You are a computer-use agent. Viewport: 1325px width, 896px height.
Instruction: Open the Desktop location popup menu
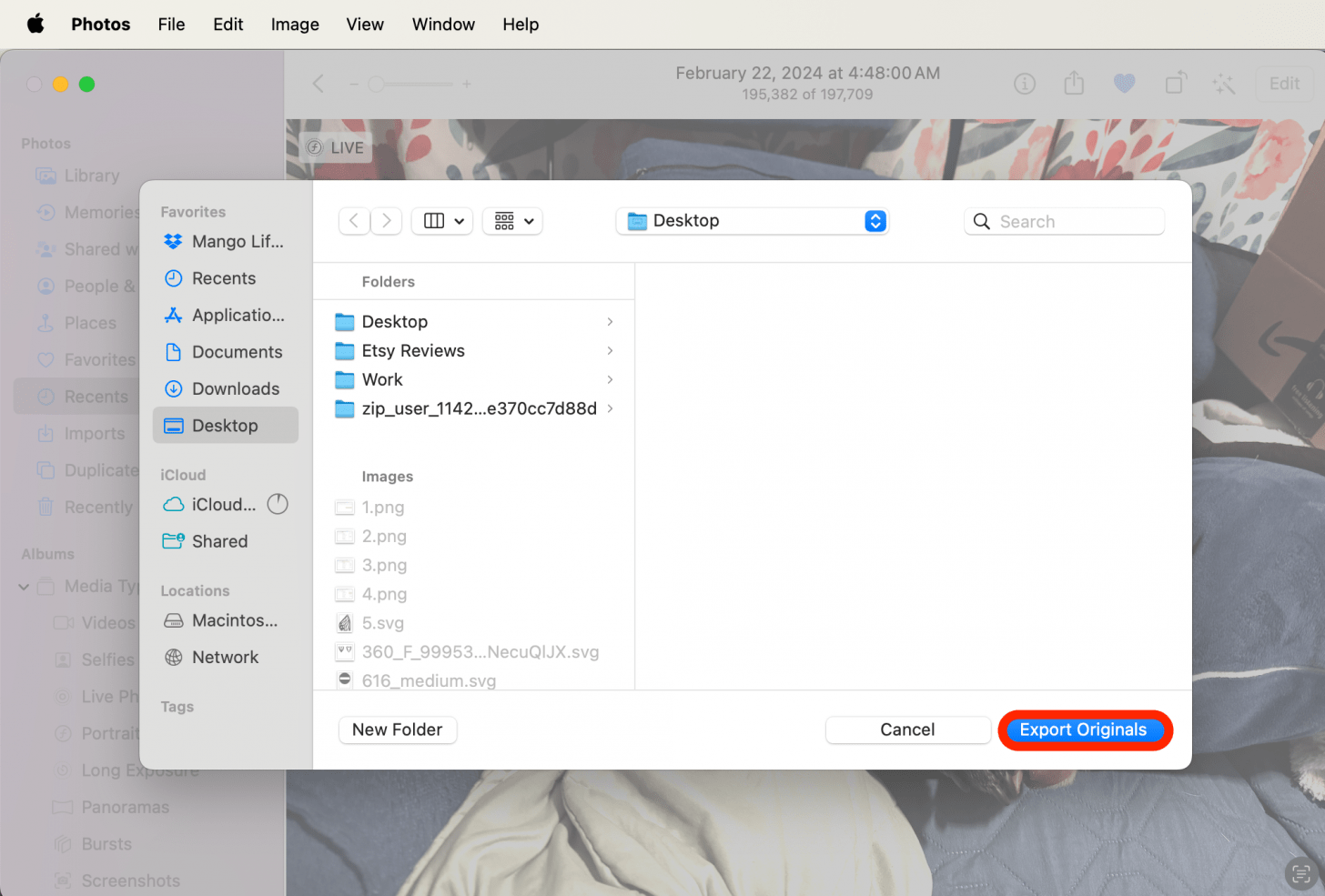753,221
